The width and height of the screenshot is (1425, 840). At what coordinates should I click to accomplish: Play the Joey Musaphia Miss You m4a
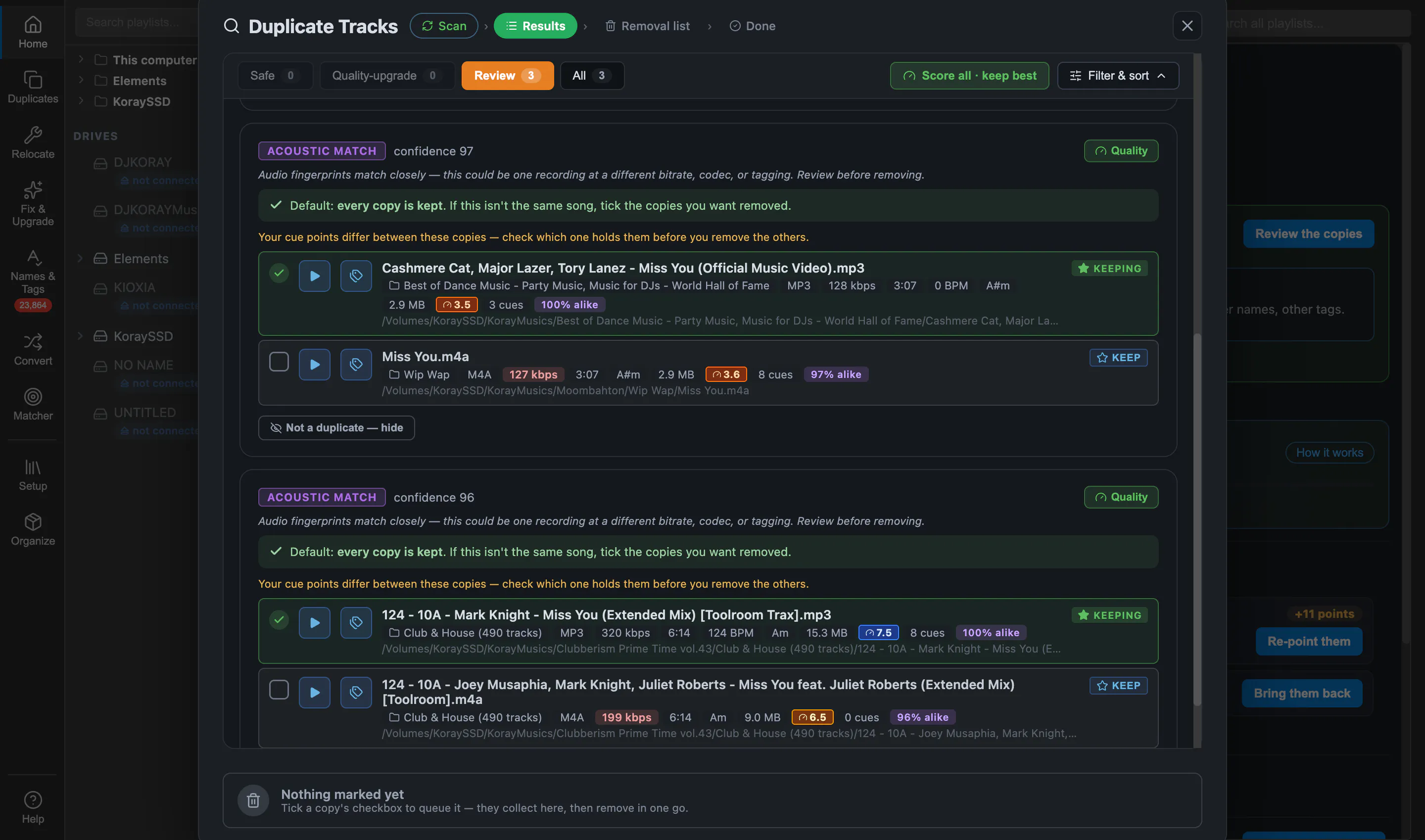coord(314,692)
